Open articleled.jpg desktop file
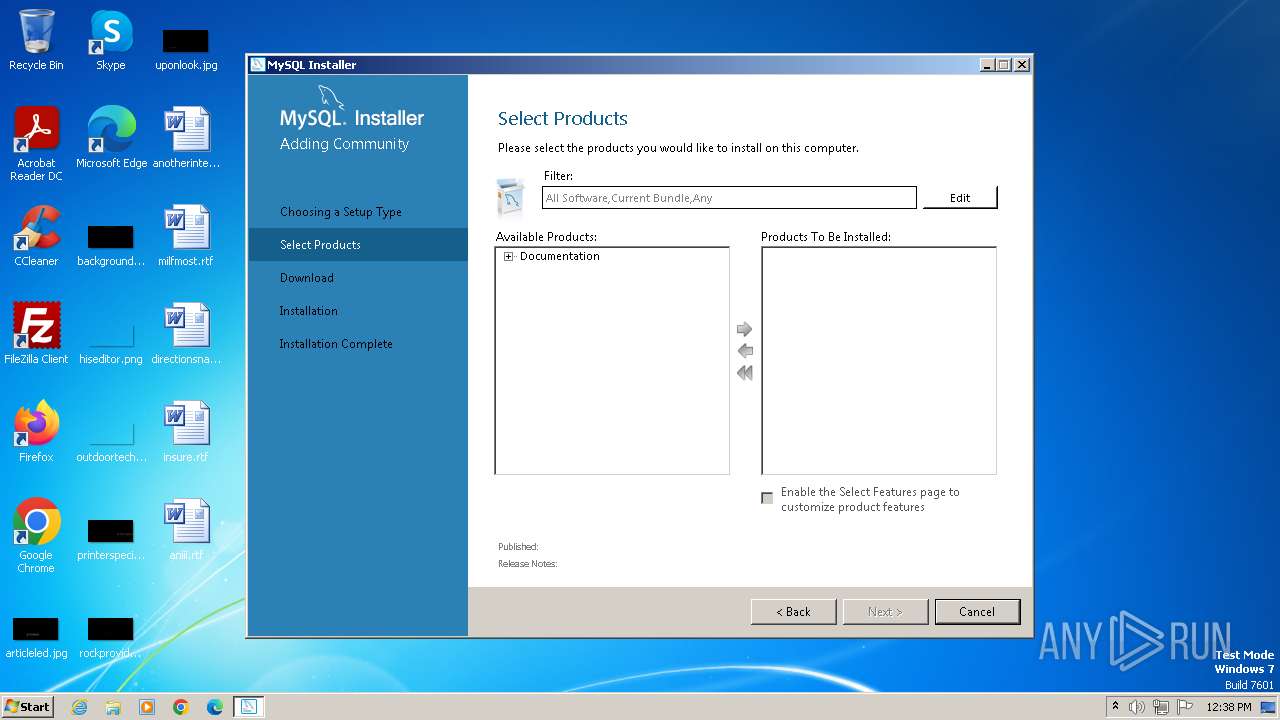 click(36, 637)
